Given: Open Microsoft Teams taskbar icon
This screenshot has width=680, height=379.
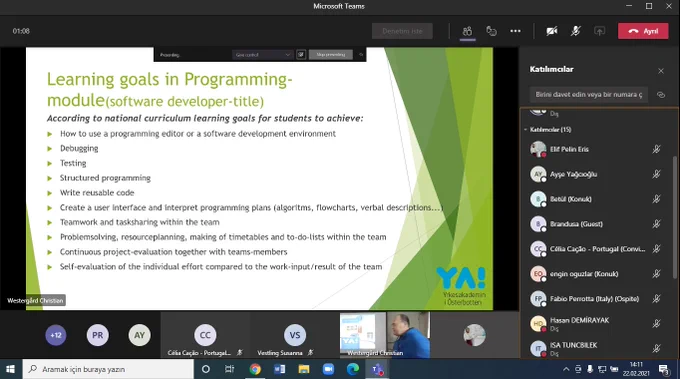Looking at the screenshot, I should click(377, 369).
